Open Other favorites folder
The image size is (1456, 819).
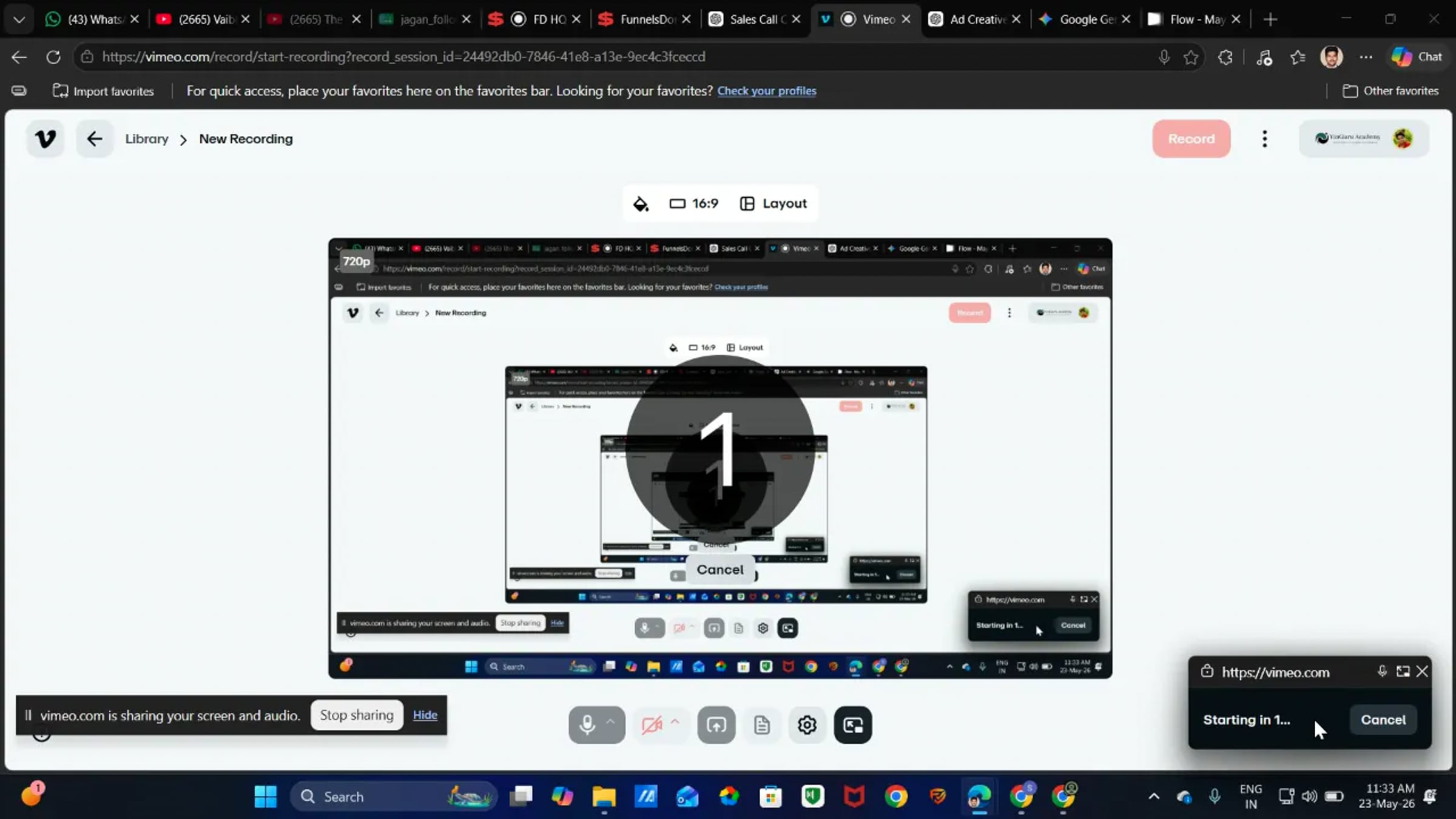tap(1390, 91)
